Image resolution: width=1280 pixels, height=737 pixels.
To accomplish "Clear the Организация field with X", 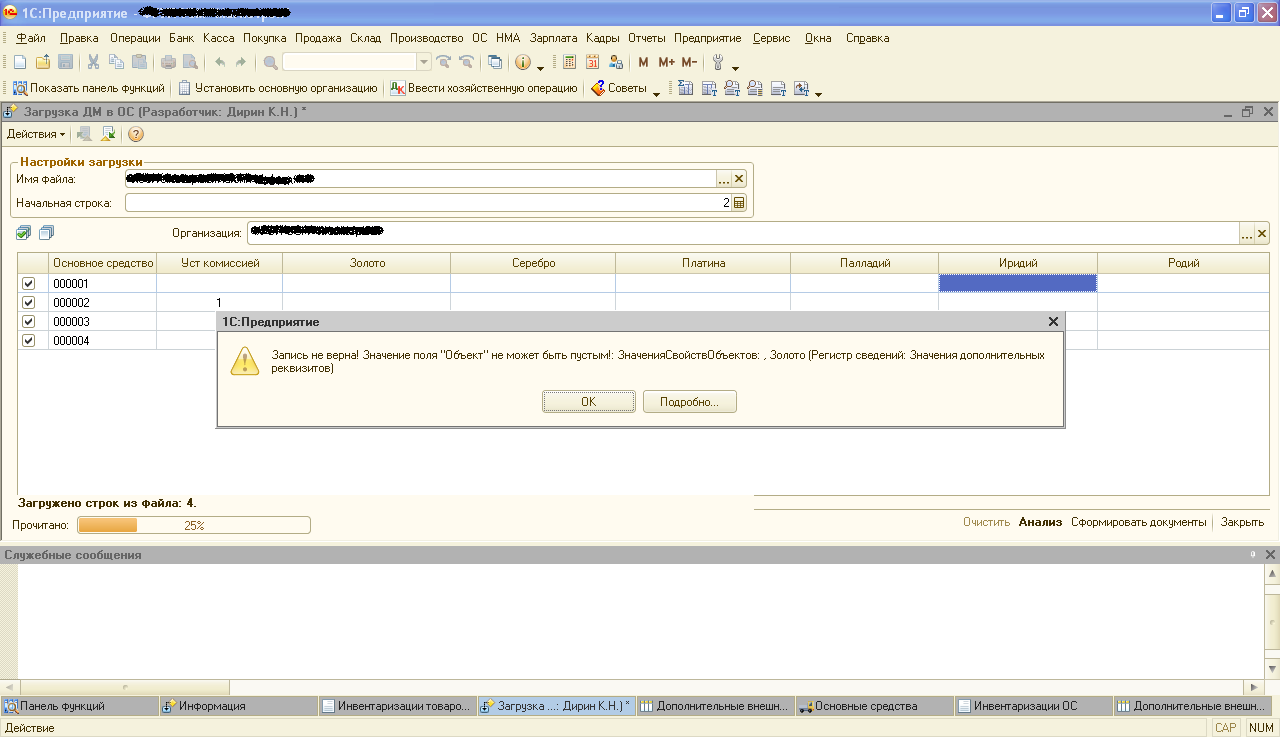I will (1262, 234).
